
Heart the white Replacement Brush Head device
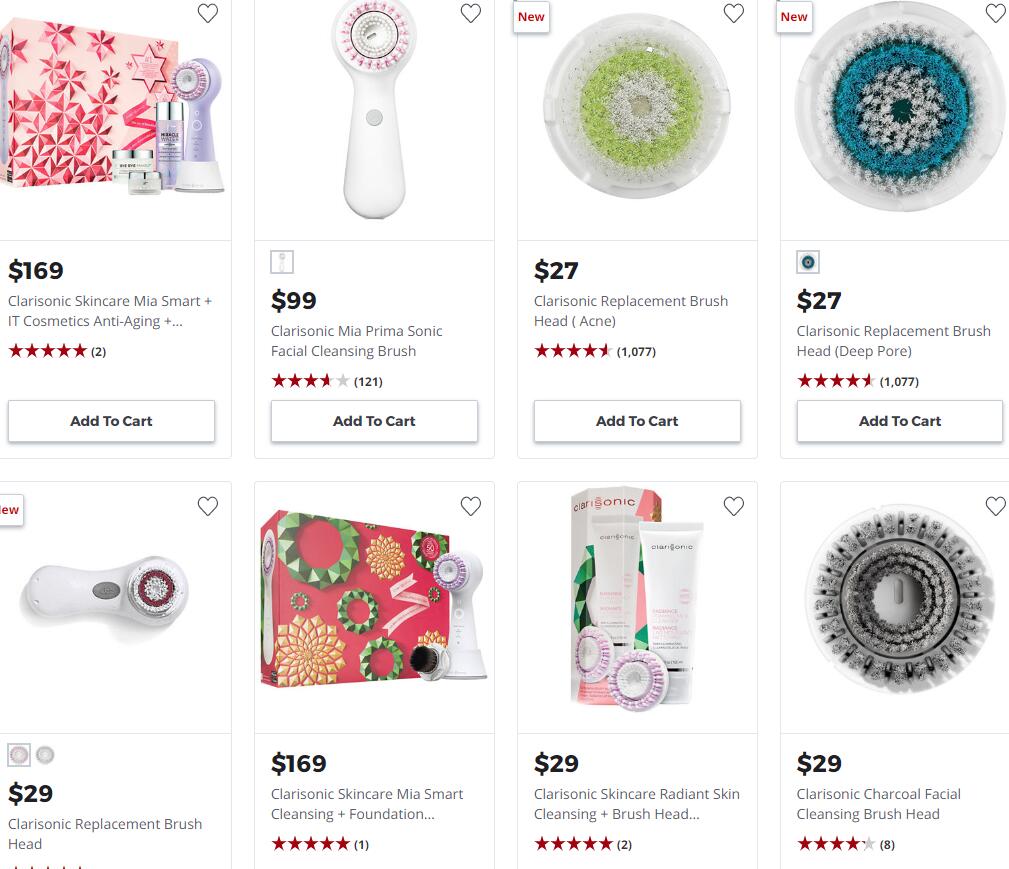(207, 507)
